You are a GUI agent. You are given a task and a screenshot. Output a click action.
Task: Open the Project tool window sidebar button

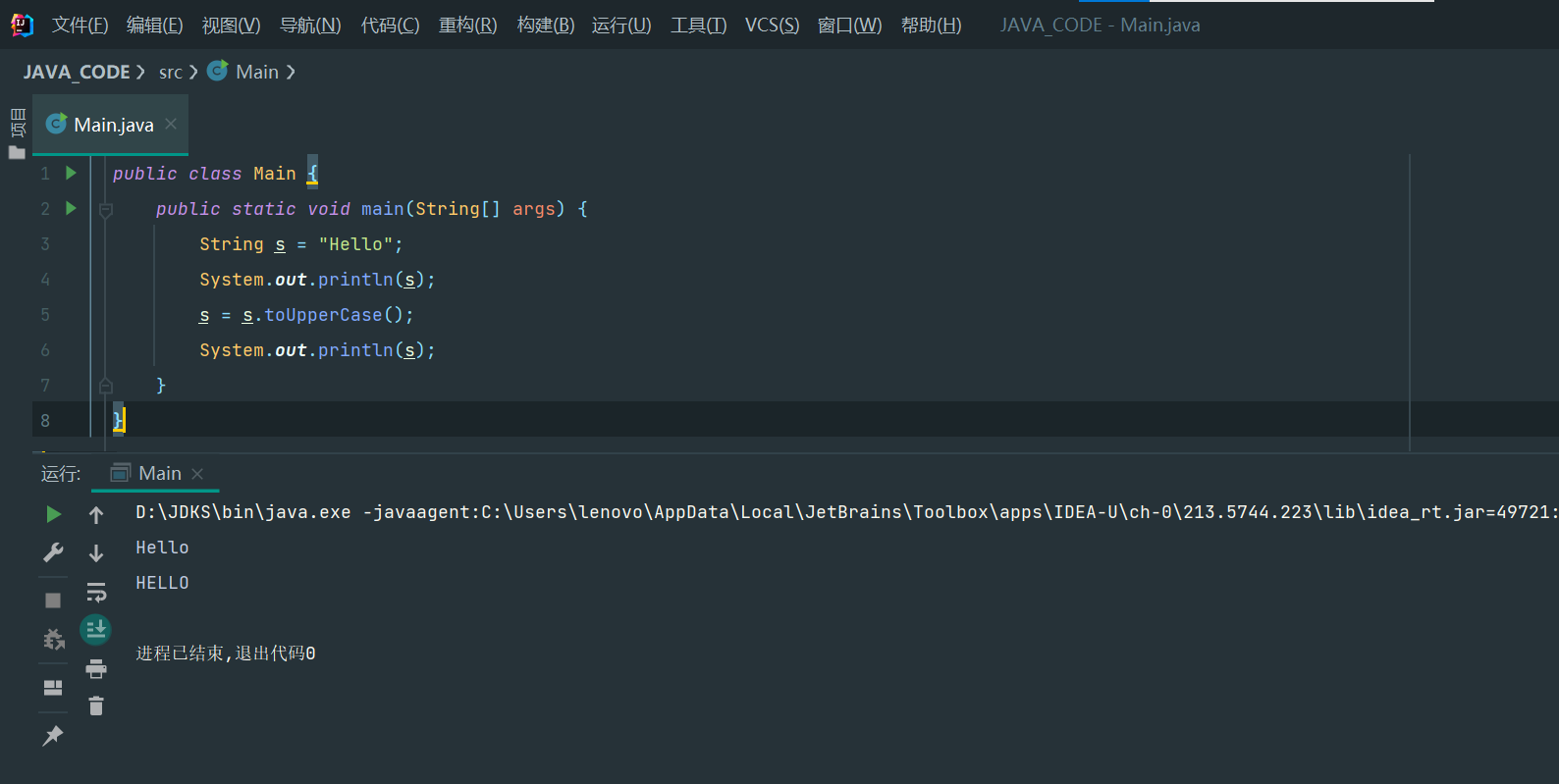tap(17, 131)
